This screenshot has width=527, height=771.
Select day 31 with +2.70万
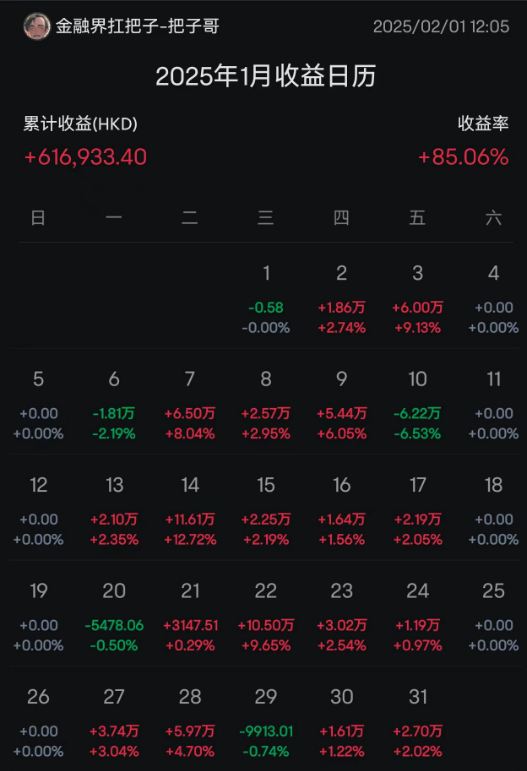(x=417, y=723)
